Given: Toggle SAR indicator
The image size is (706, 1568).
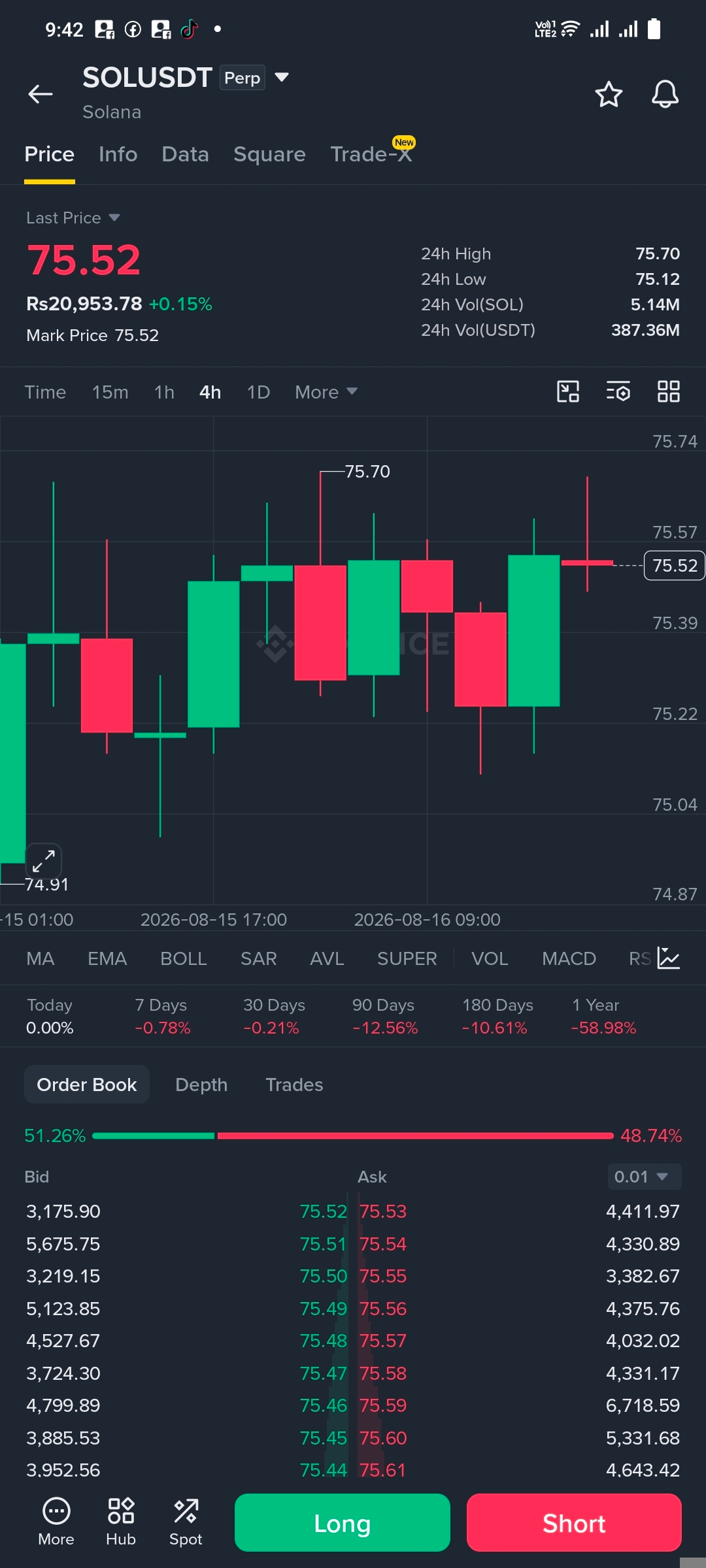Looking at the screenshot, I should [259, 958].
